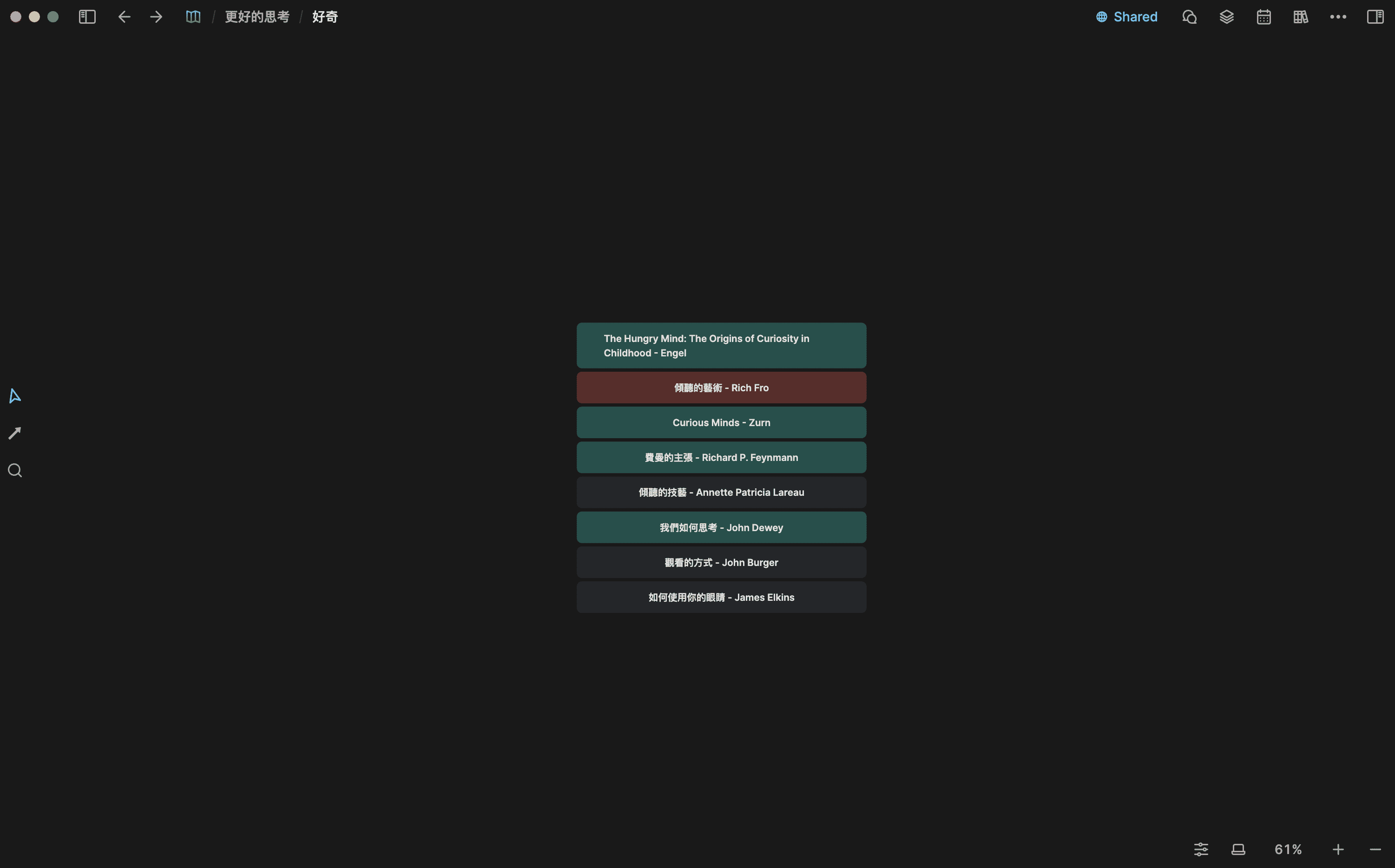This screenshot has width=1395, height=868.
Task: Click the green fullscreen window button
Action: tap(53, 17)
